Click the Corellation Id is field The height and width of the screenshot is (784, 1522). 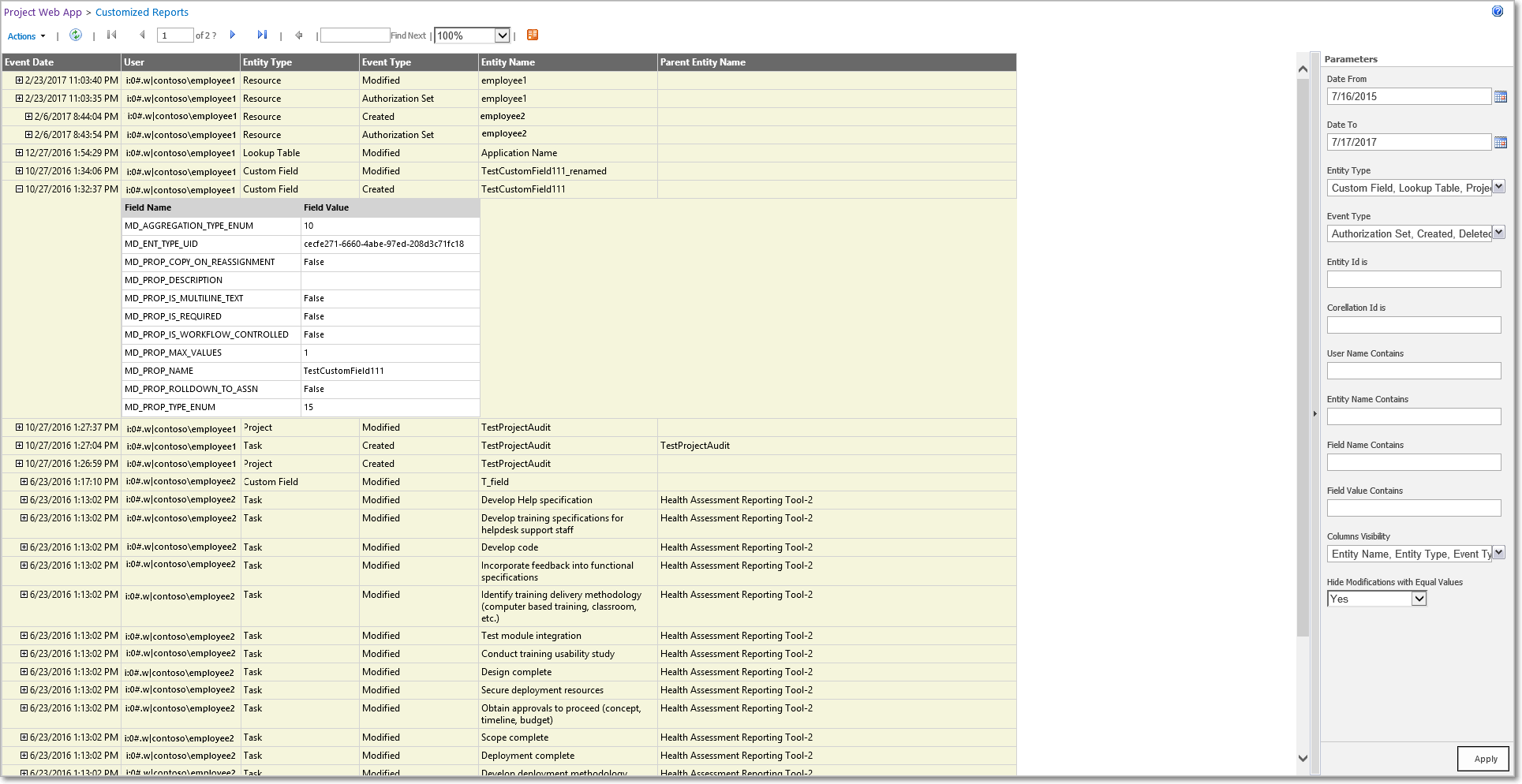pos(1414,325)
